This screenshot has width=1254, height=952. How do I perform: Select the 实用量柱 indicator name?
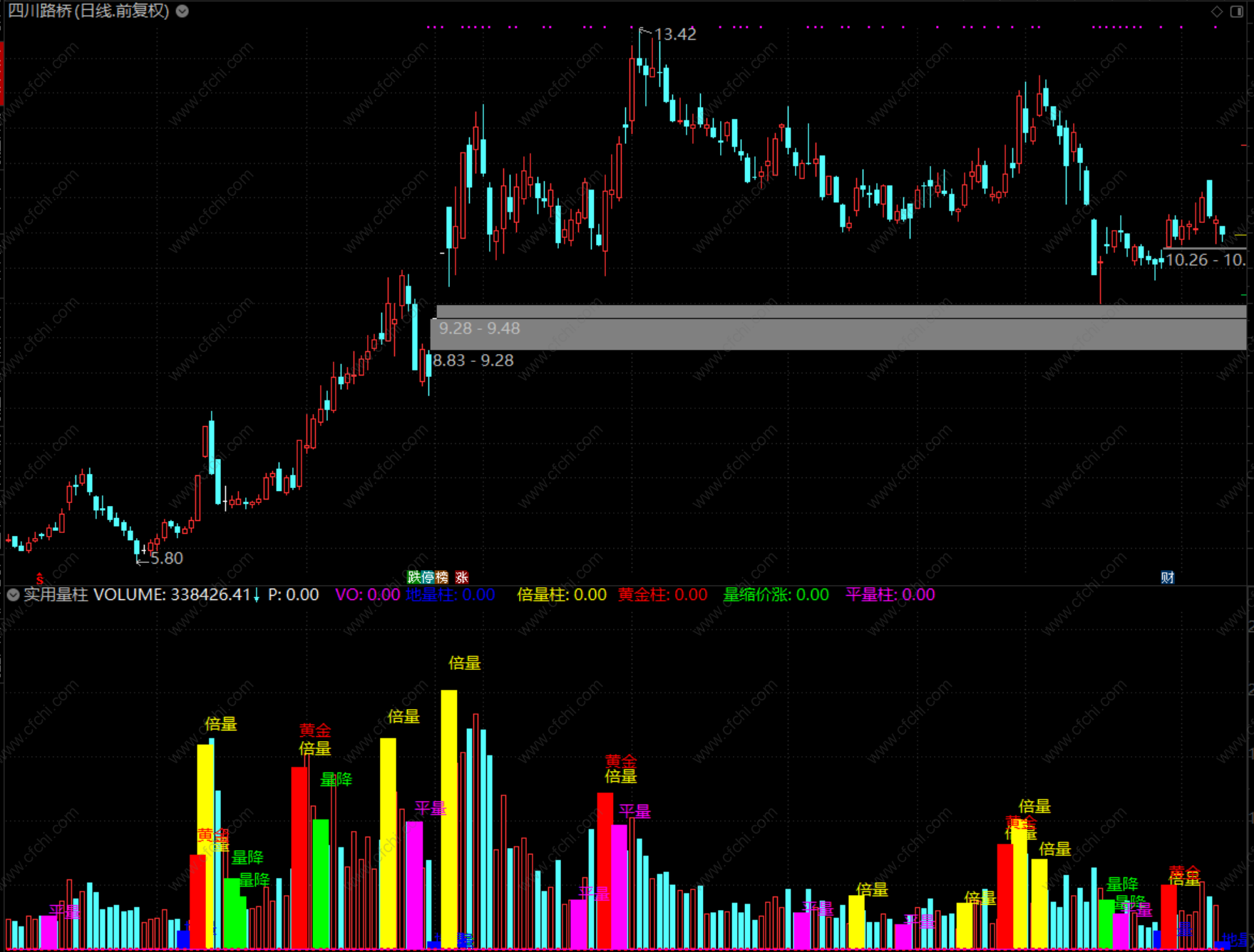click(x=56, y=594)
